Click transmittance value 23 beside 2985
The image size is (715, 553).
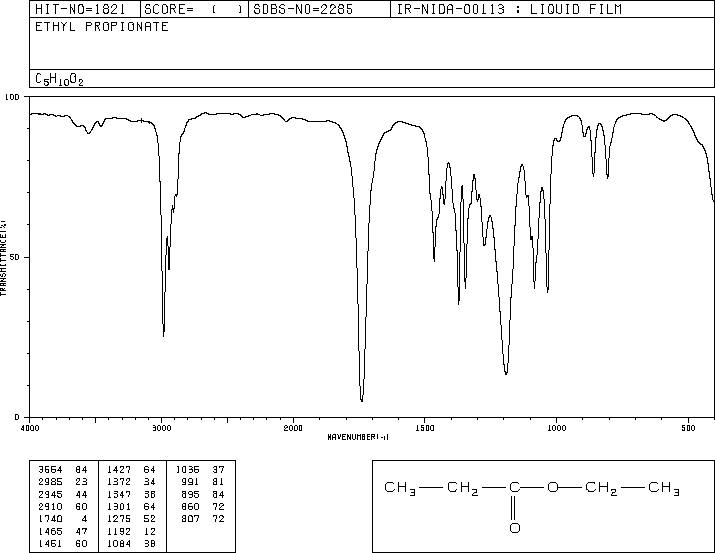click(81, 482)
